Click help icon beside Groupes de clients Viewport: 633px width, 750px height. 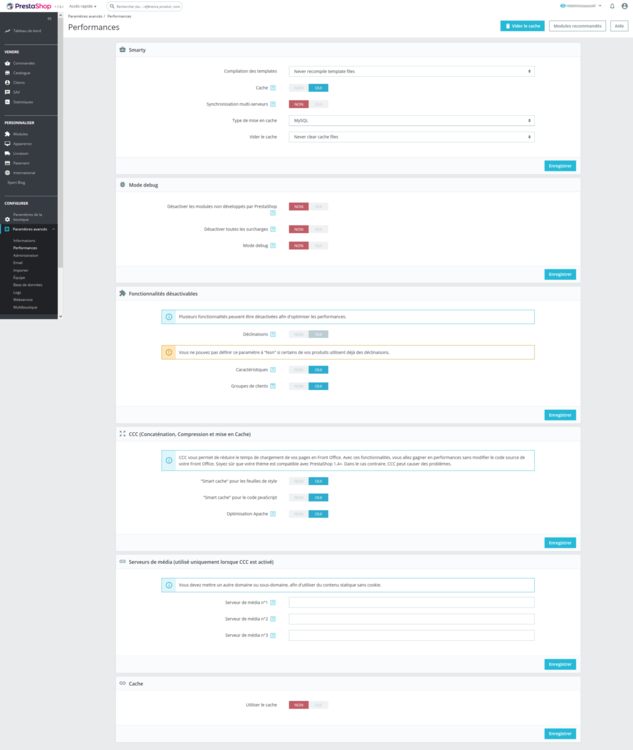point(273,386)
